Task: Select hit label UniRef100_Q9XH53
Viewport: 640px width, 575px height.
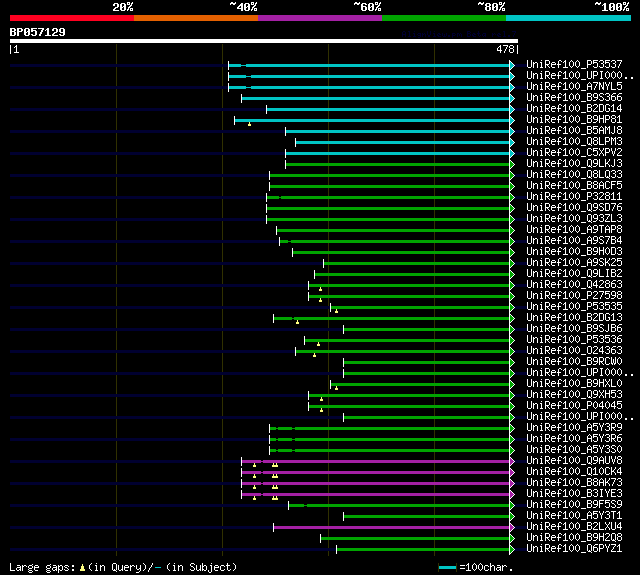Action: tap(574, 395)
